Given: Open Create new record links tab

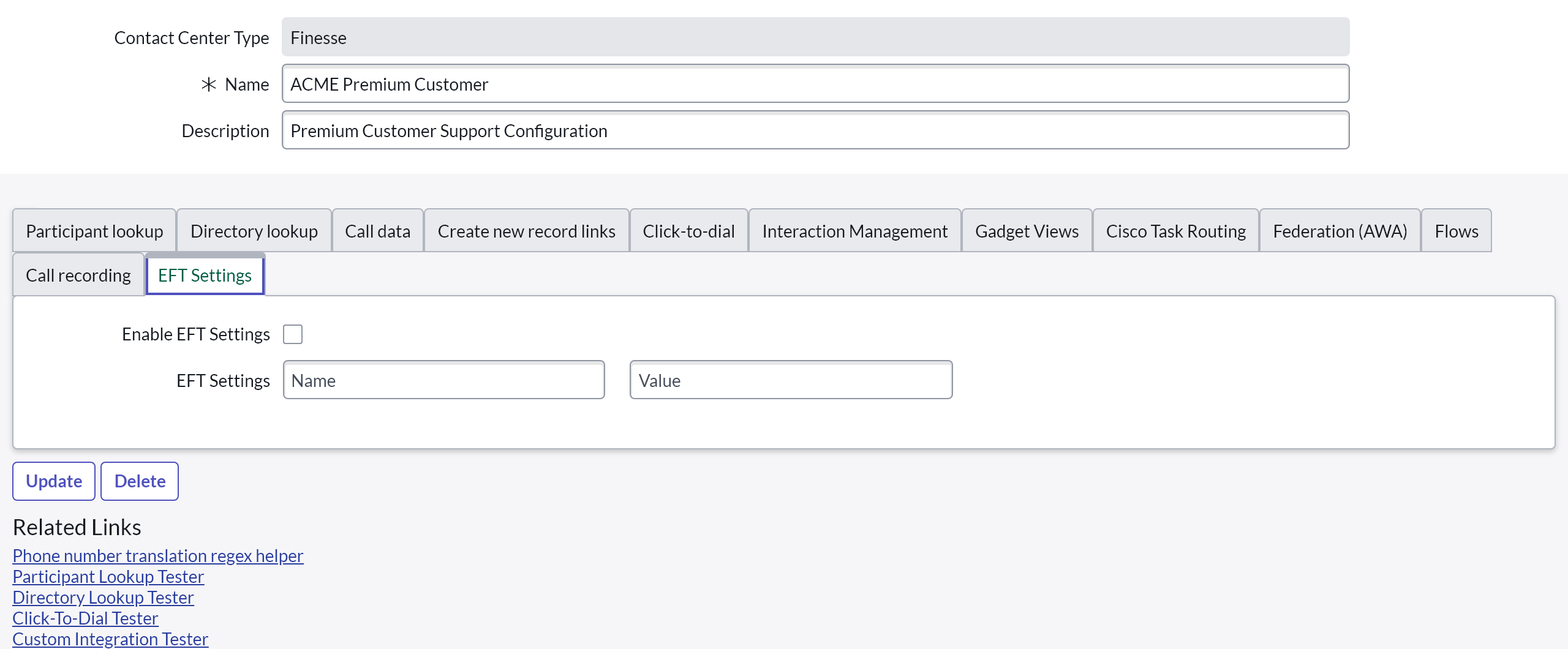Looking at the screenshot, I should tap(526, 231).
